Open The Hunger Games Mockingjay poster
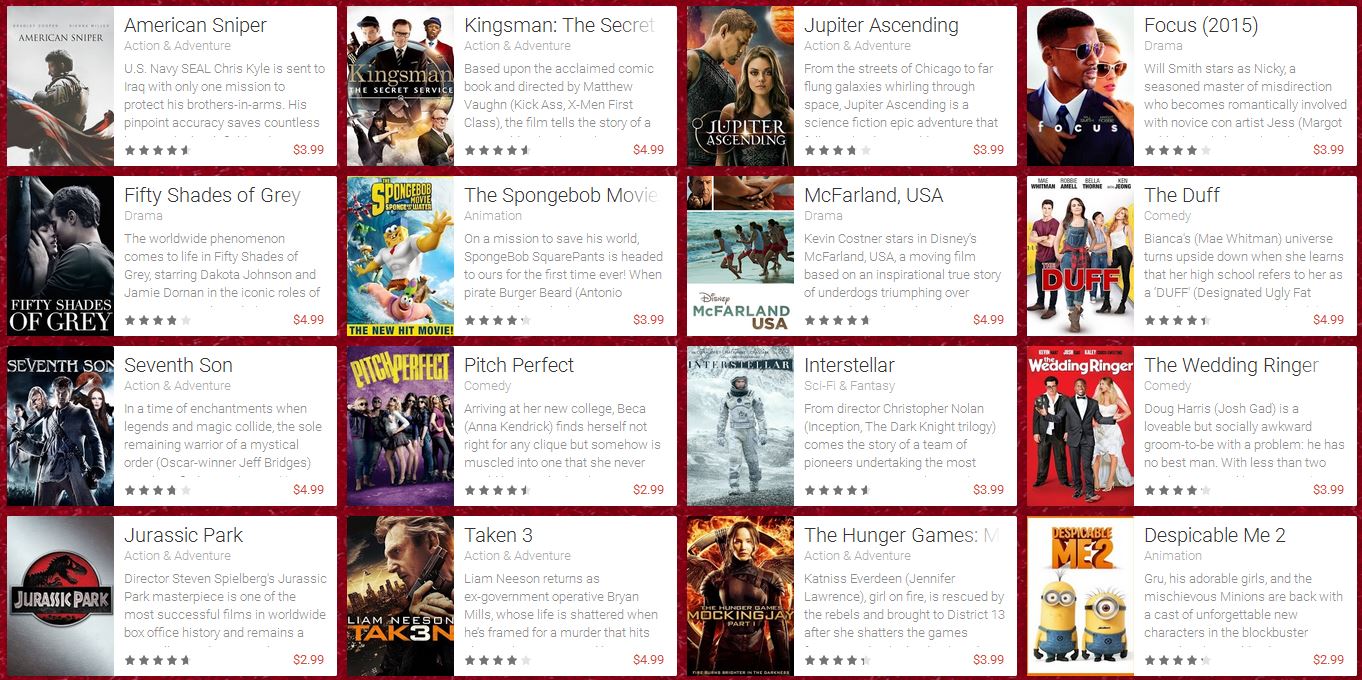 (740, 596)
